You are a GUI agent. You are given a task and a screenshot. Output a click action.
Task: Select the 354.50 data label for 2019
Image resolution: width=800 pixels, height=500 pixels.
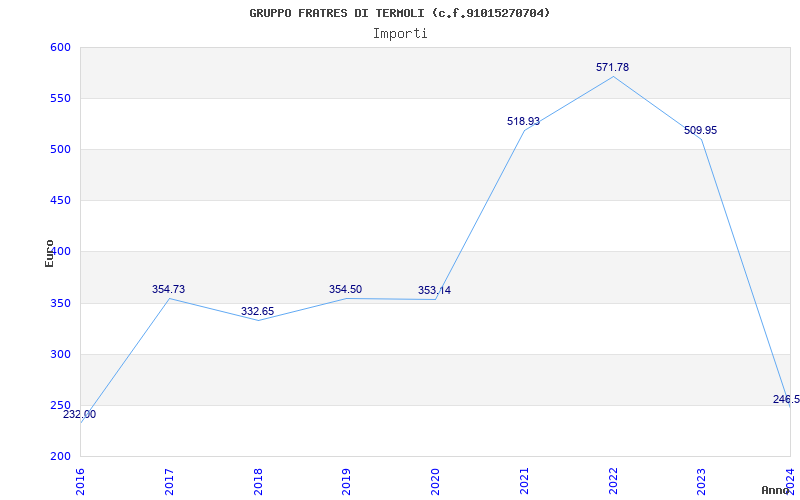[345, 290]
